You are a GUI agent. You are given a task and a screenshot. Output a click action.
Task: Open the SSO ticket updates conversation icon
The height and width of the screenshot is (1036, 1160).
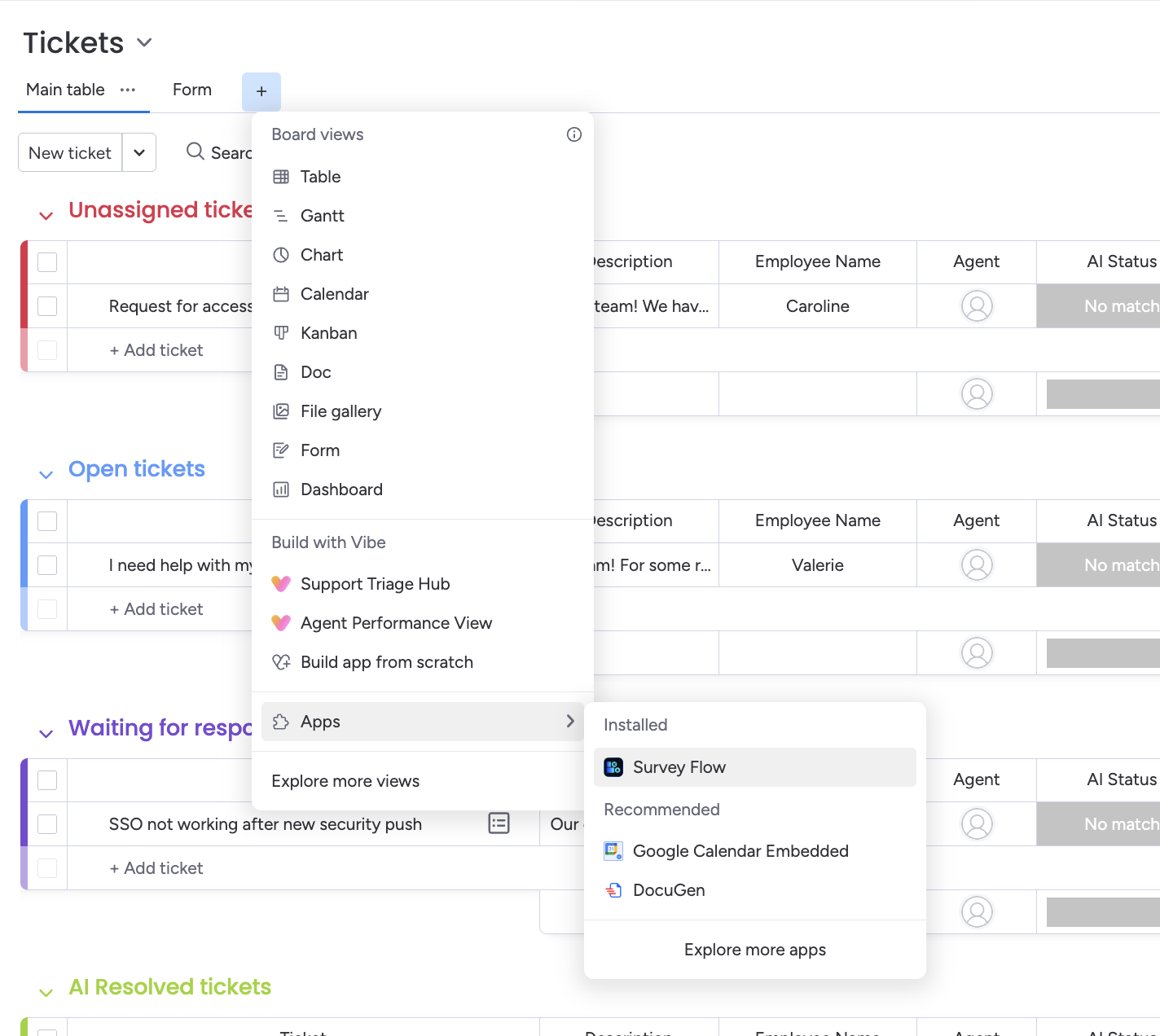pyautogui.click(x=499, y=823)
